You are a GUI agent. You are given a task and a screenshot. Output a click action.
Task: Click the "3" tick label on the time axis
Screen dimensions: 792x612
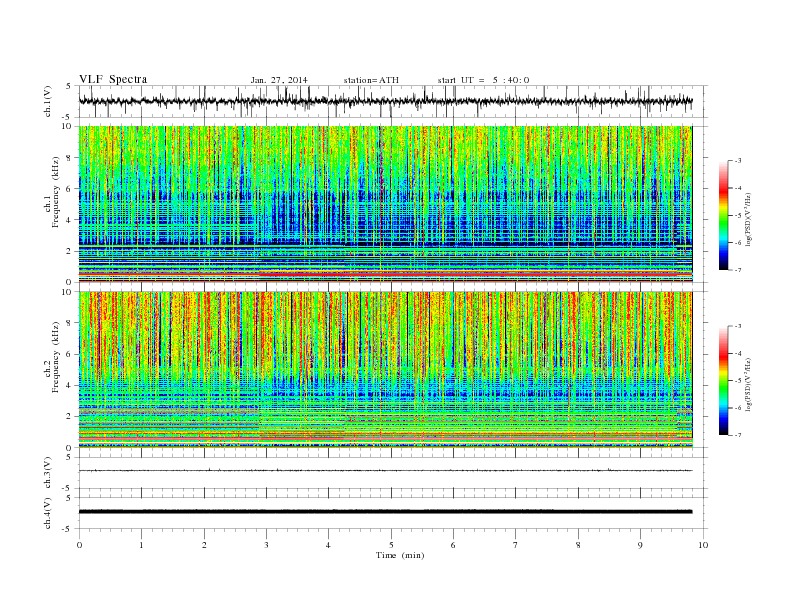pyautogui.click(x=267, y=545)
